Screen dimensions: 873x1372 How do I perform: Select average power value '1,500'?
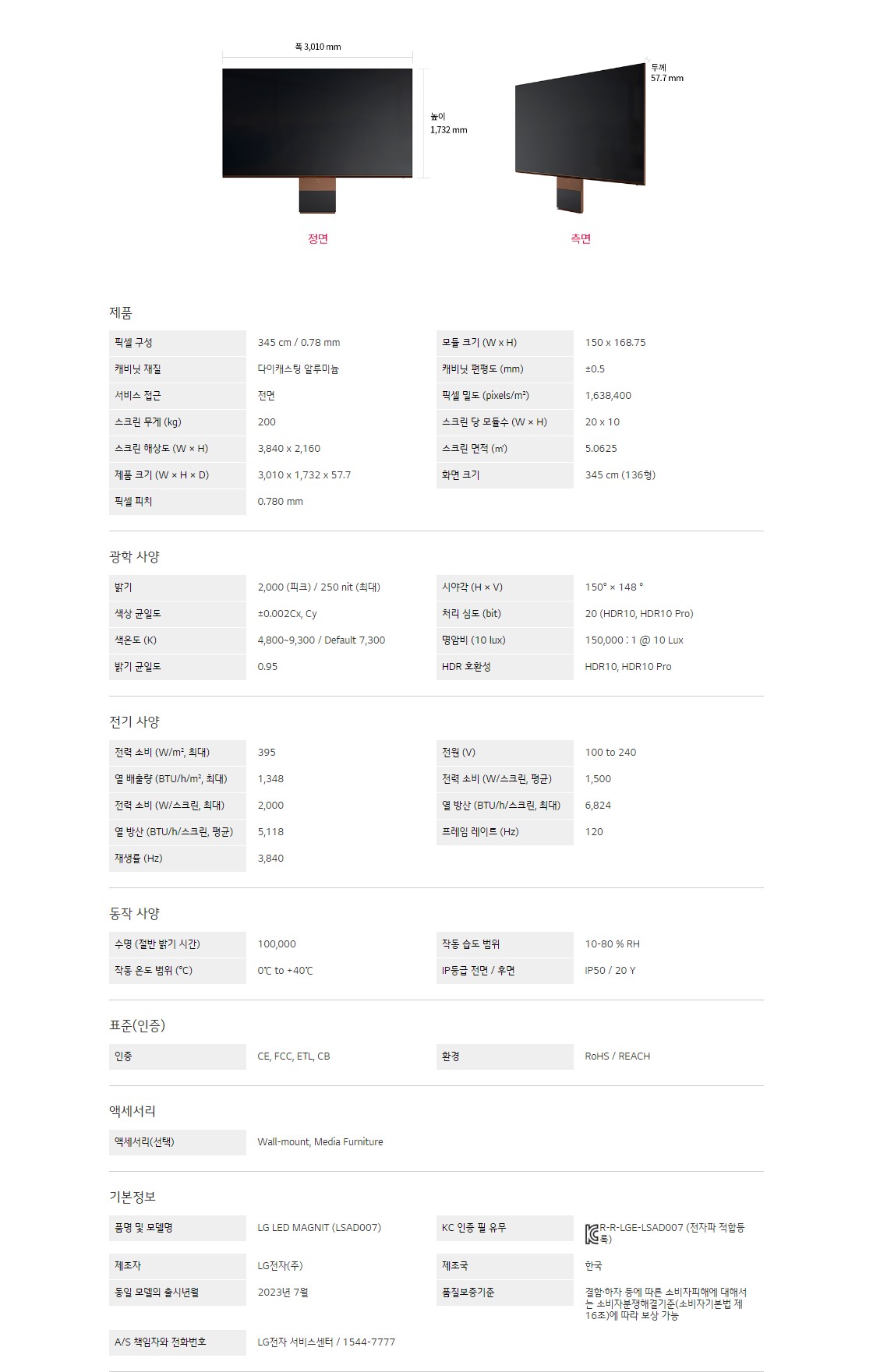(598, 779)
